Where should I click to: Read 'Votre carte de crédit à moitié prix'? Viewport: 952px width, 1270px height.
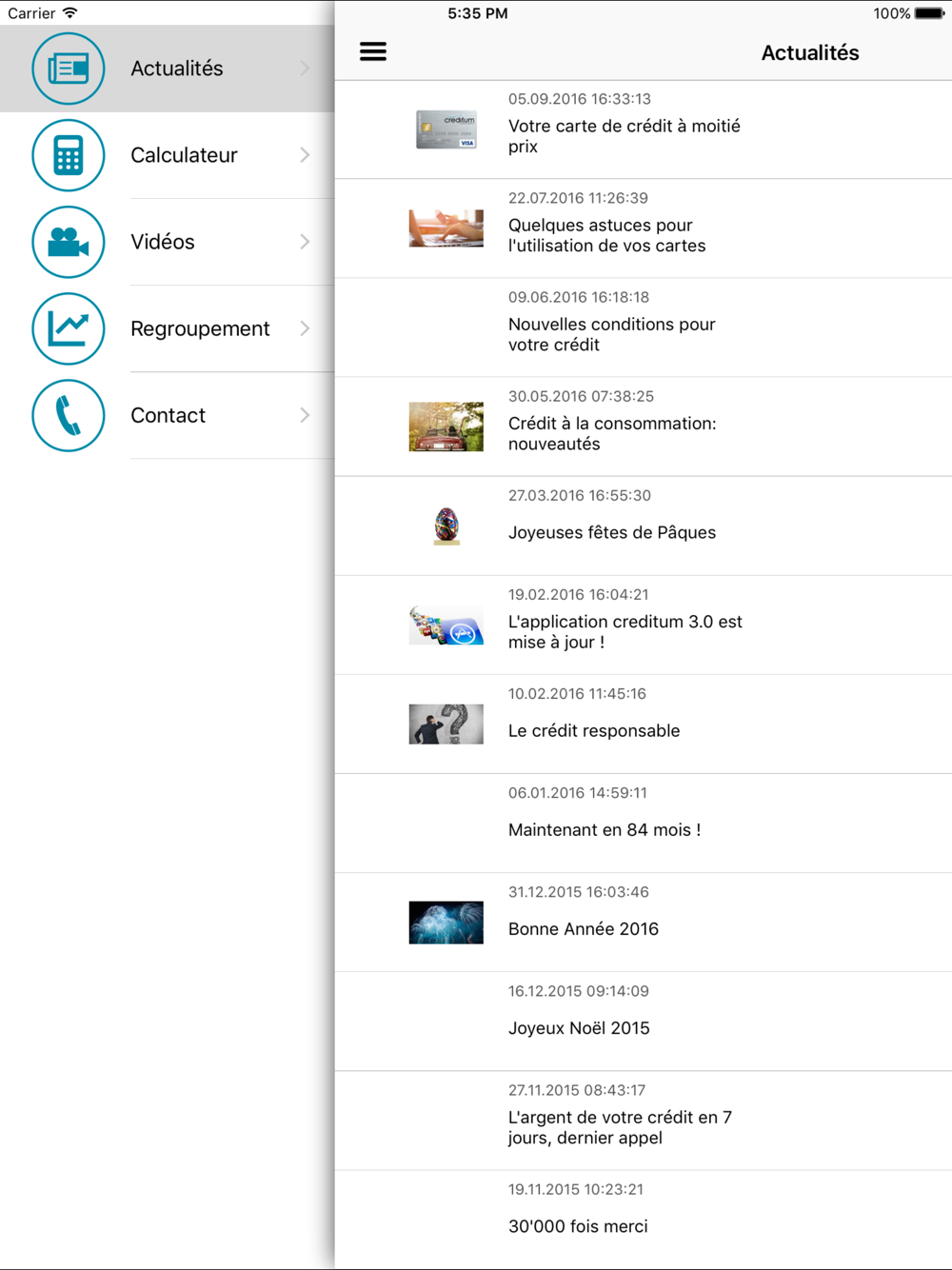click(x=624, y=136)
